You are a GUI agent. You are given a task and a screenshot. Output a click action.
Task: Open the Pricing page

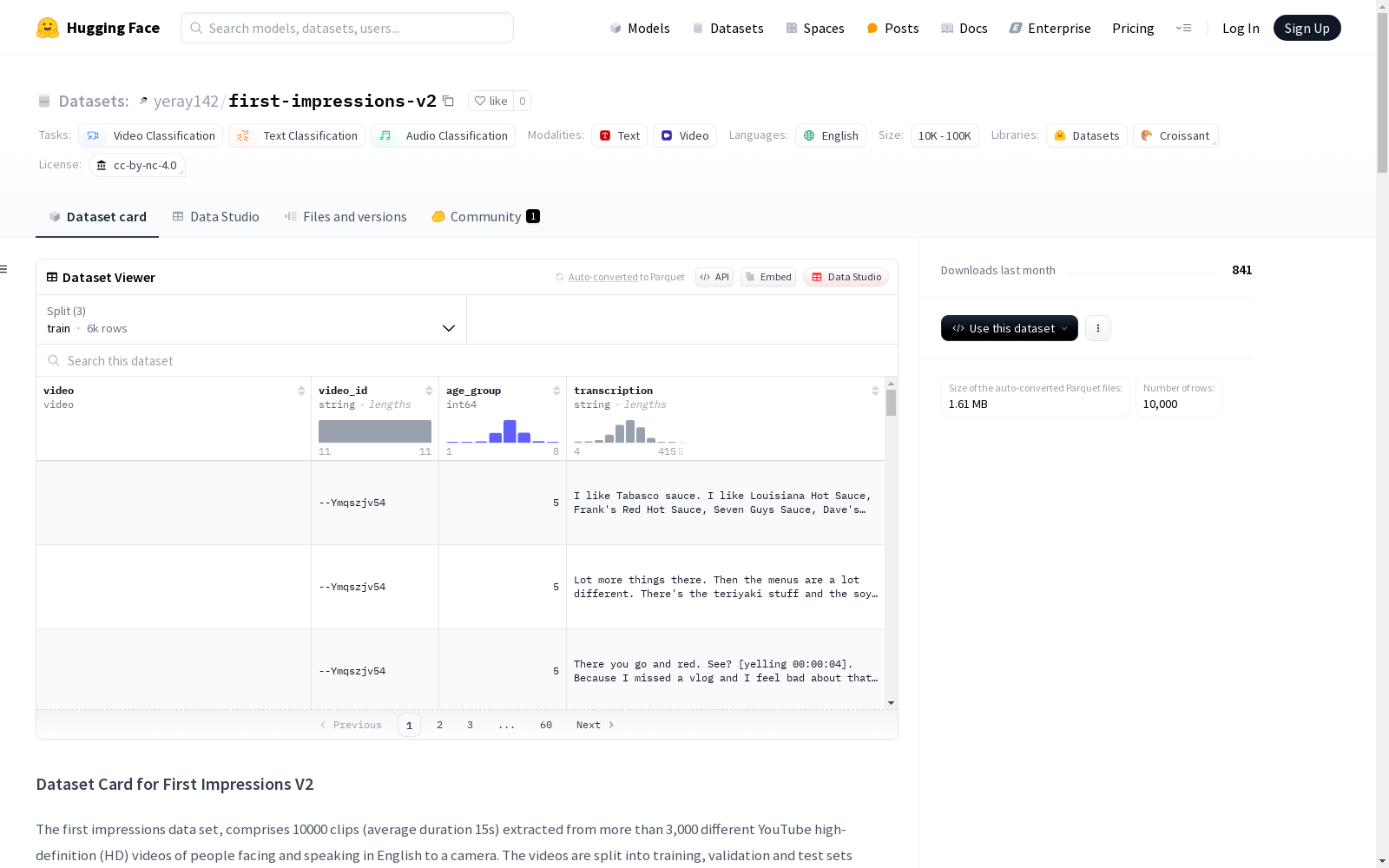pyautogui.click(x=1133, y=28)
